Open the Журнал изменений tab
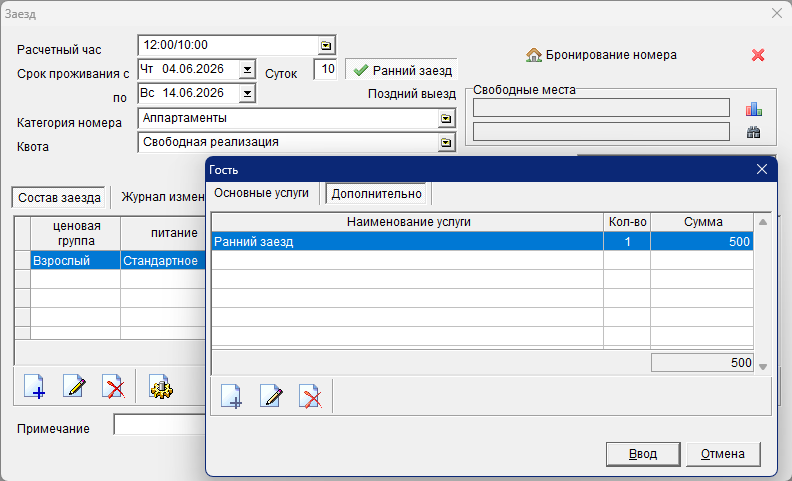Screen dimensions: 792x481 pyautogui.click(x=162, y=197)
